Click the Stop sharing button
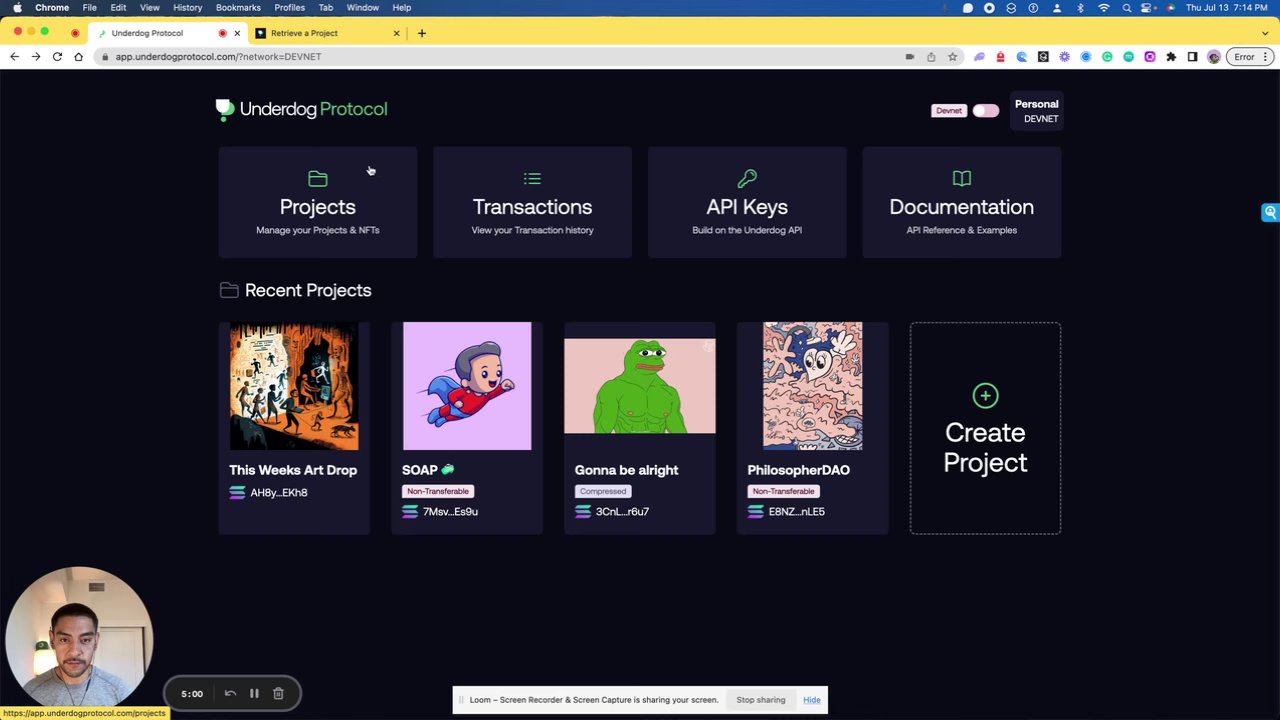 [761, 700]
